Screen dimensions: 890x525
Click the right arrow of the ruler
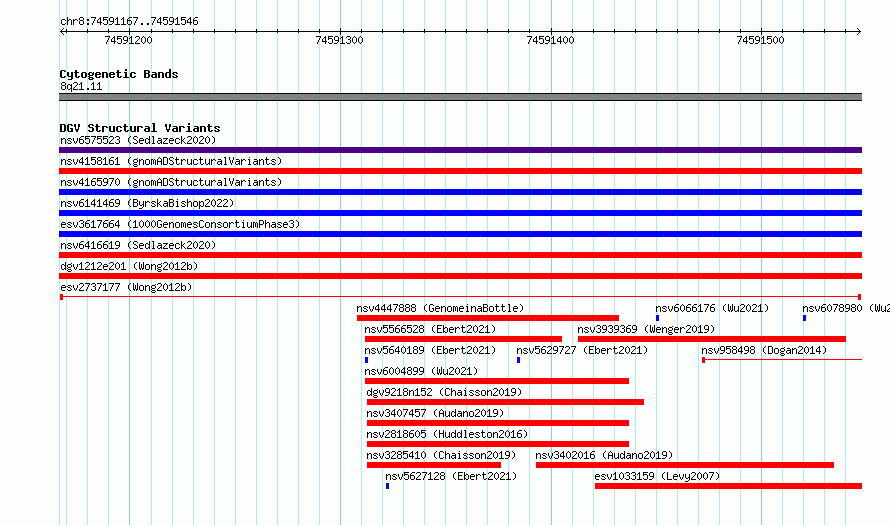pos(858,32)
